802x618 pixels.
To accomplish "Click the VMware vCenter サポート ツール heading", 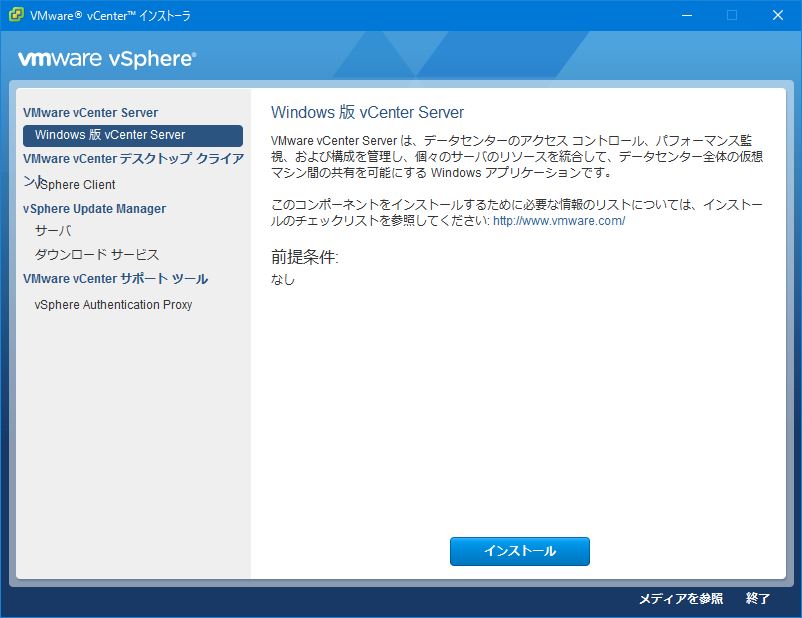I will pyautogui.click(x=116, y=279).
